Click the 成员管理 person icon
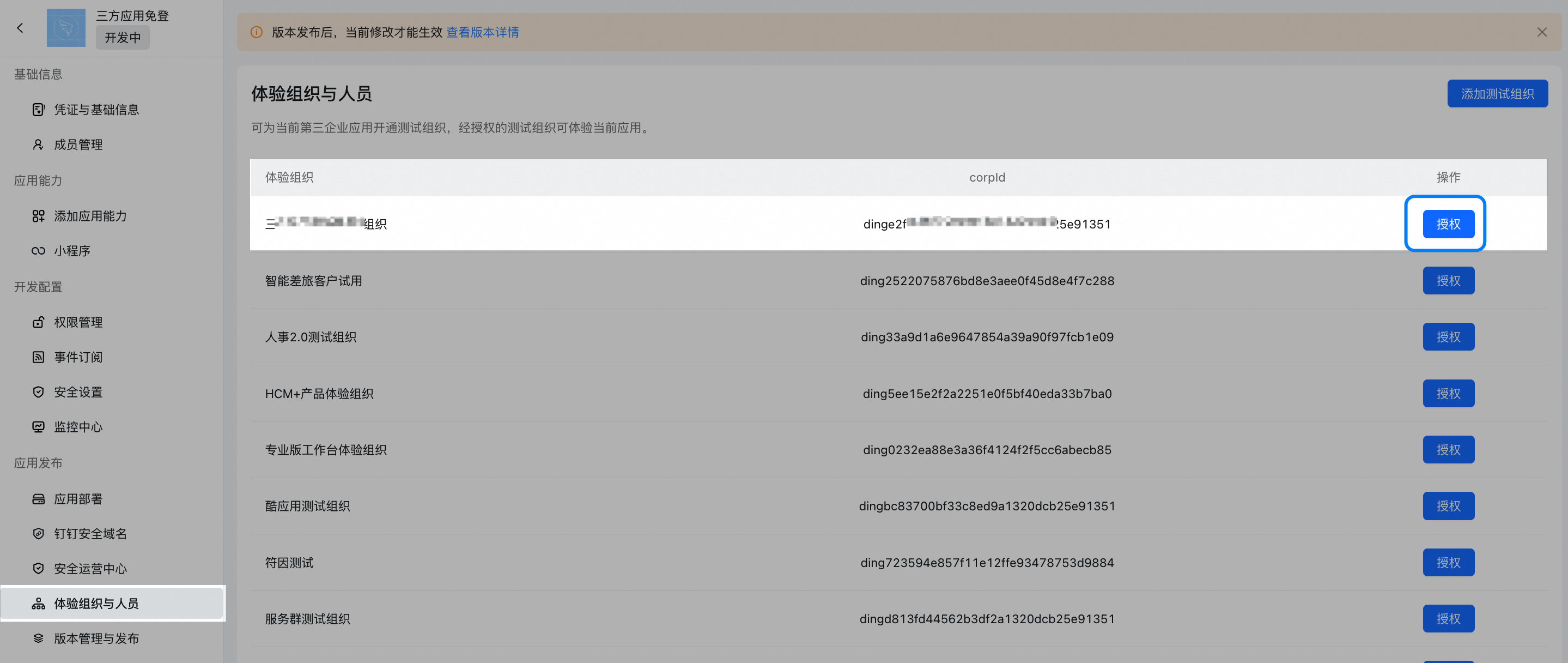The height and width of the screenshot is (663, 1568). [x=38, y=144]
